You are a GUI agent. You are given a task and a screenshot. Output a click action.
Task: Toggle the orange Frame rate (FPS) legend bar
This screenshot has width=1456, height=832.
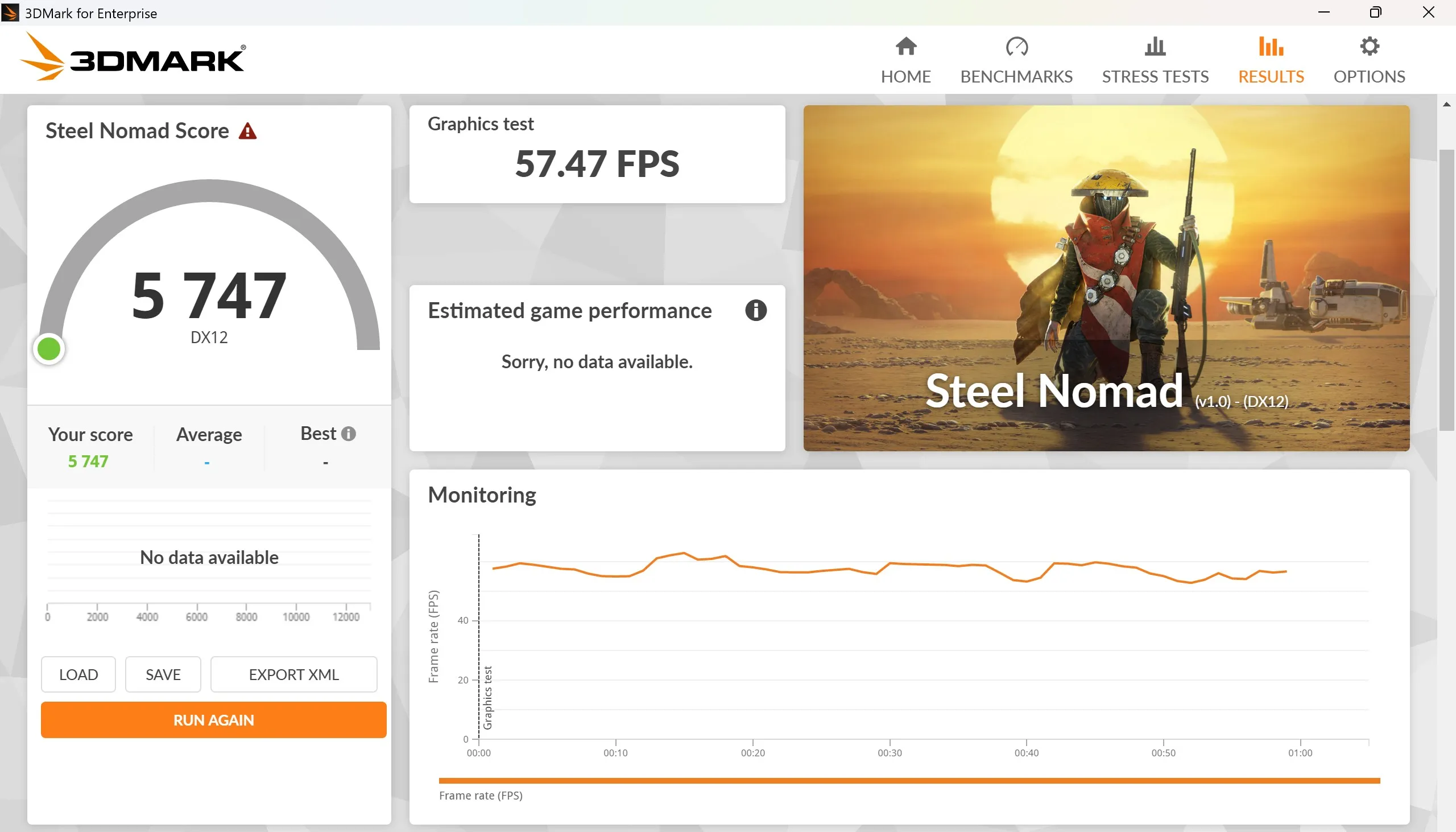(x=909, y=780)
